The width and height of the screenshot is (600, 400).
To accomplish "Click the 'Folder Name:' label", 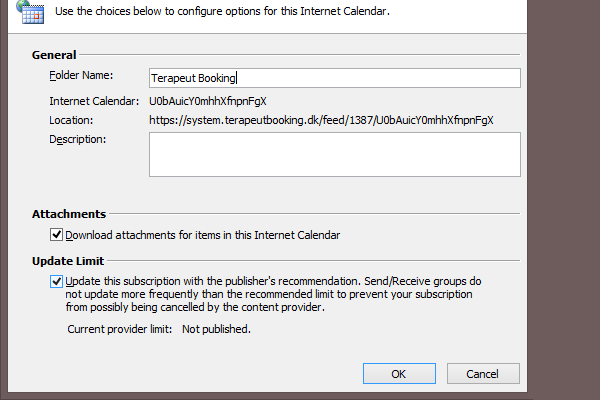I will 81,75.
